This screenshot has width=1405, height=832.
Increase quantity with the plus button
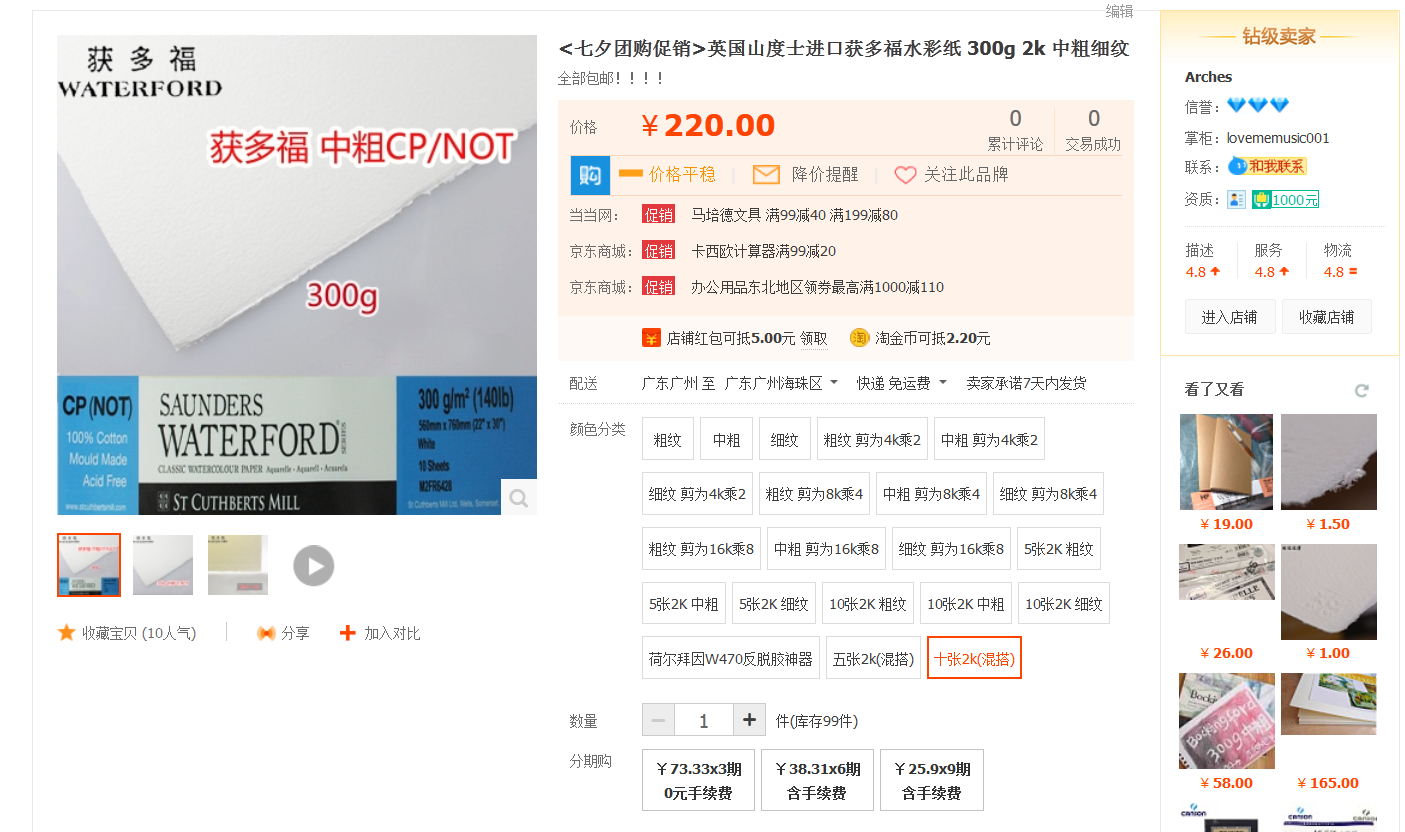[749, 720]
